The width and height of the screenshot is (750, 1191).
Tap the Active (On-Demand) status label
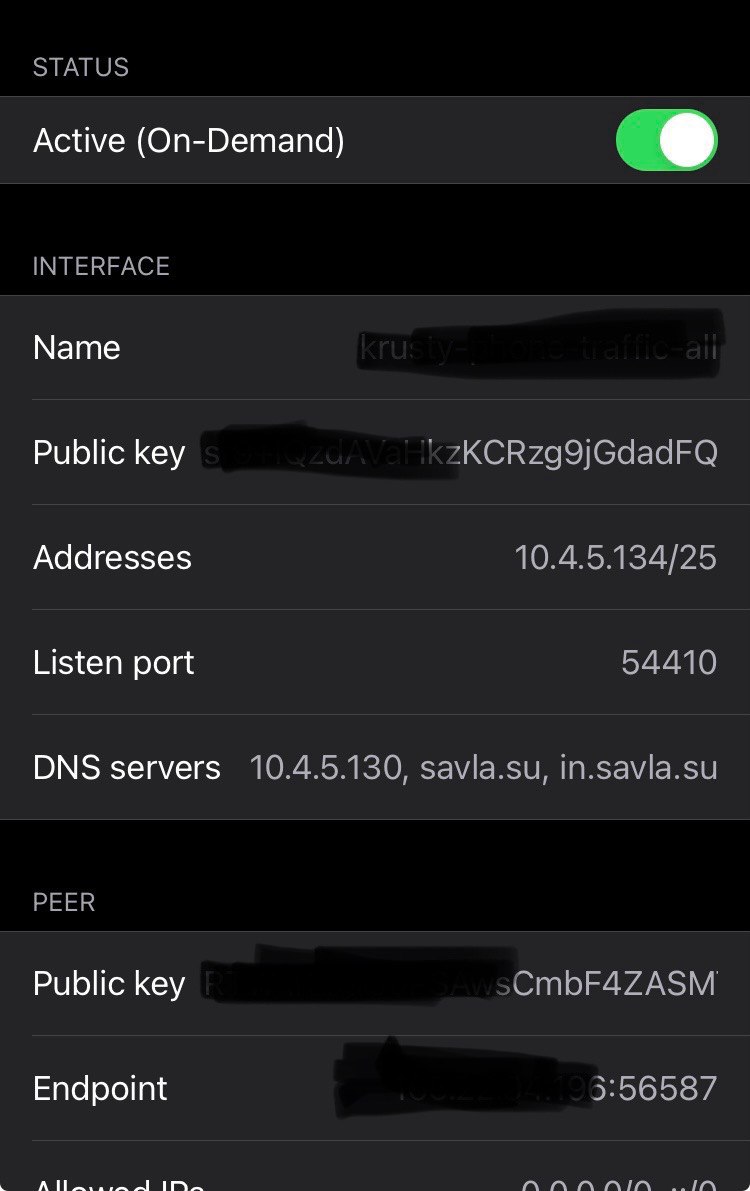(189, 141)
